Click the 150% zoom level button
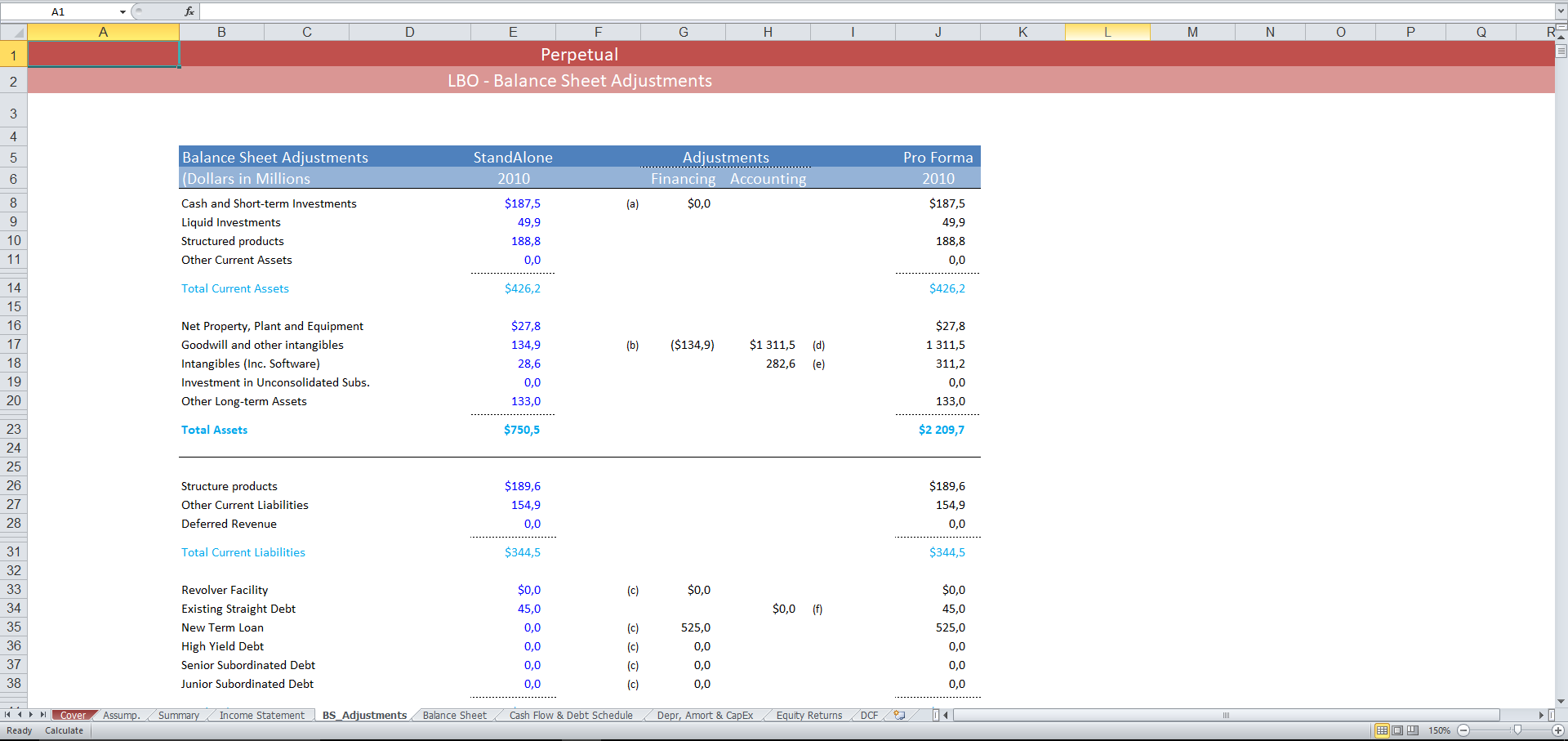Screen dimensions: 1568x741 [x=1439, y=730]
